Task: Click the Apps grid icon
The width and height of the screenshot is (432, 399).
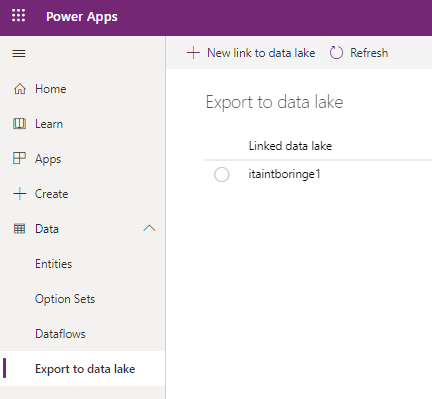Action: point(19,158)
